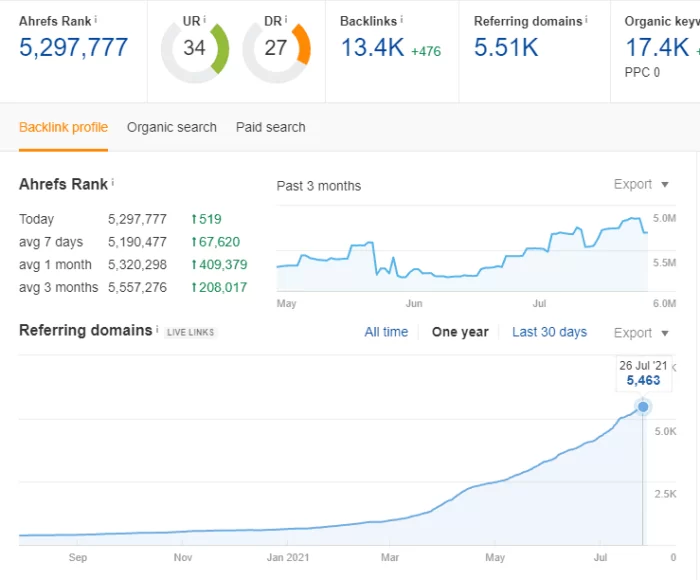This screenshot has width=700, height=580.
Task: Click the DR 27 gauge
Action: pyautogui.click(x=276, y=48)
